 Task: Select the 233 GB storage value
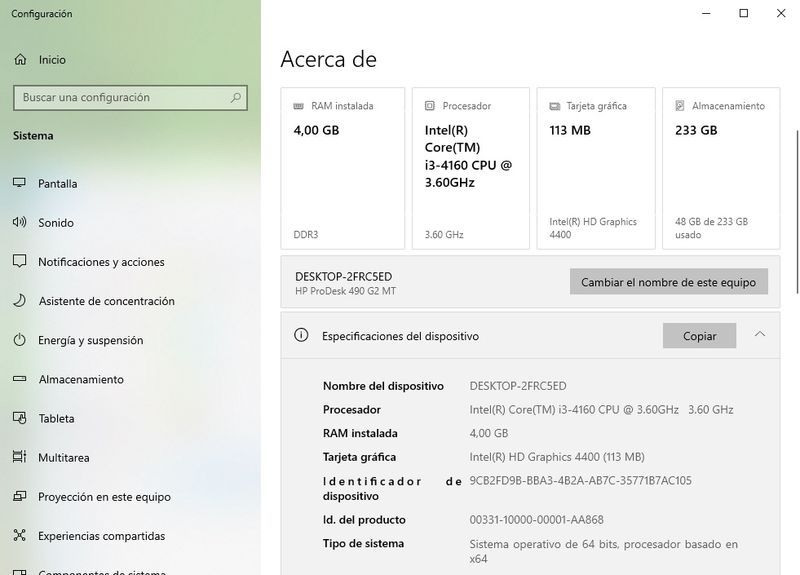click(696, 130)
